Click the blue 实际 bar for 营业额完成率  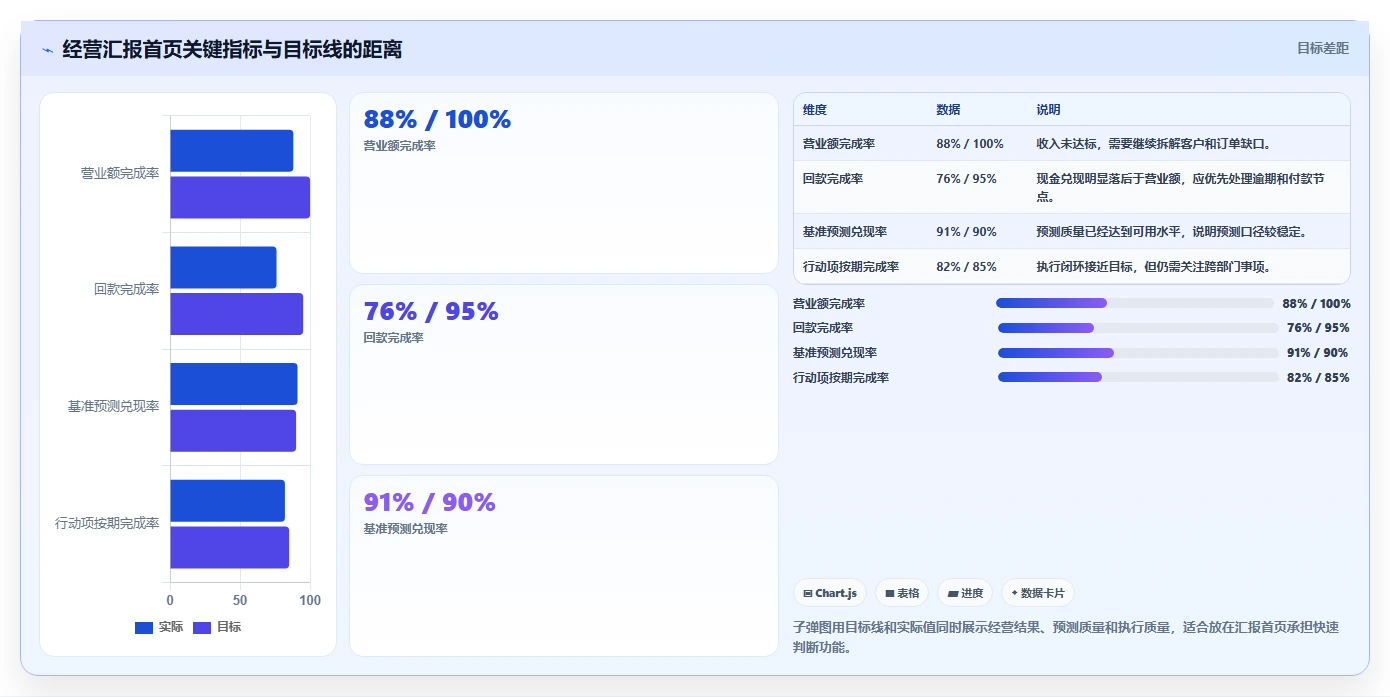pyautogui.click(x=231, y=151)
